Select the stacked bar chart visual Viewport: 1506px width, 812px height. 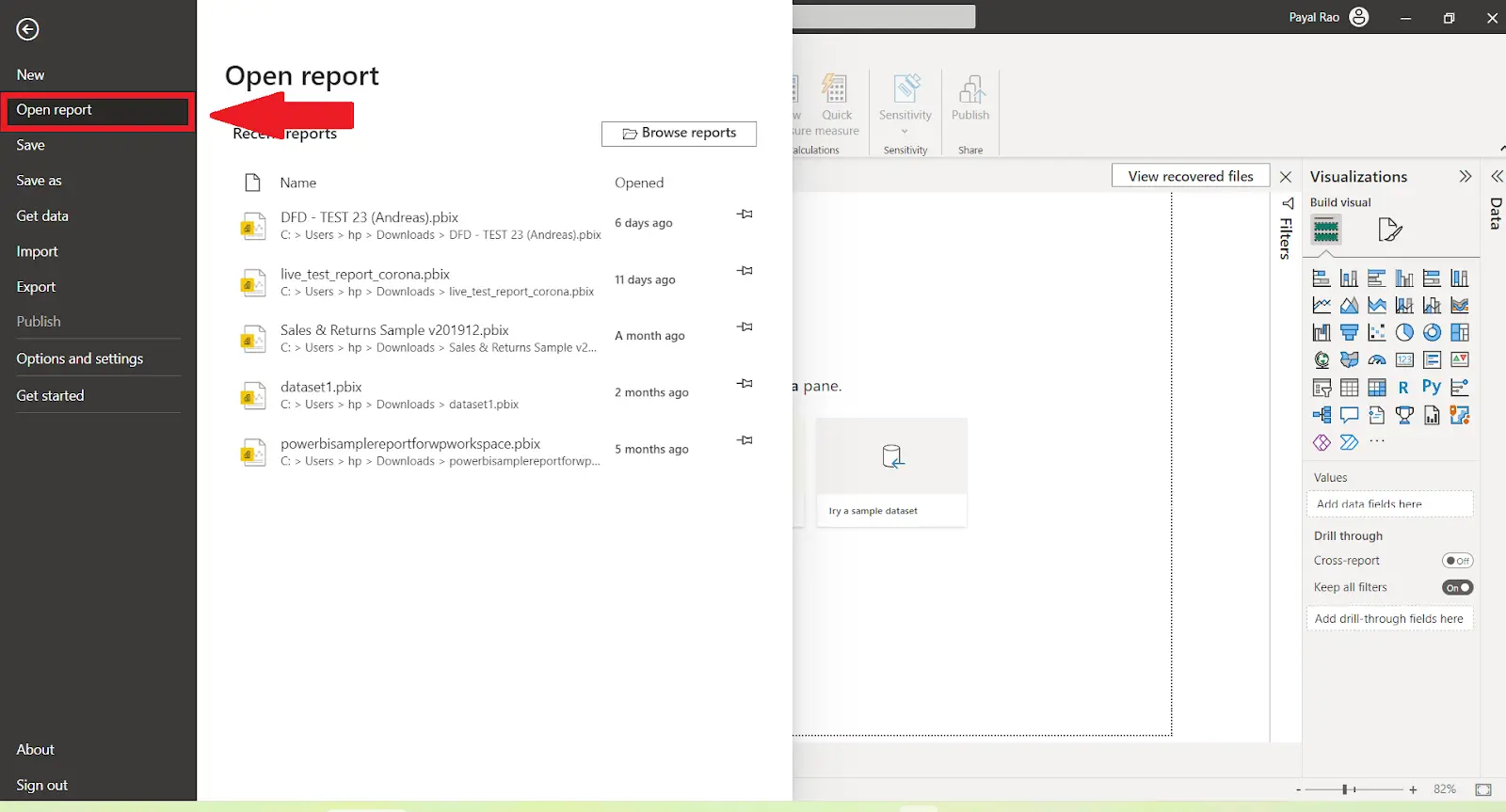(1322, 279)
